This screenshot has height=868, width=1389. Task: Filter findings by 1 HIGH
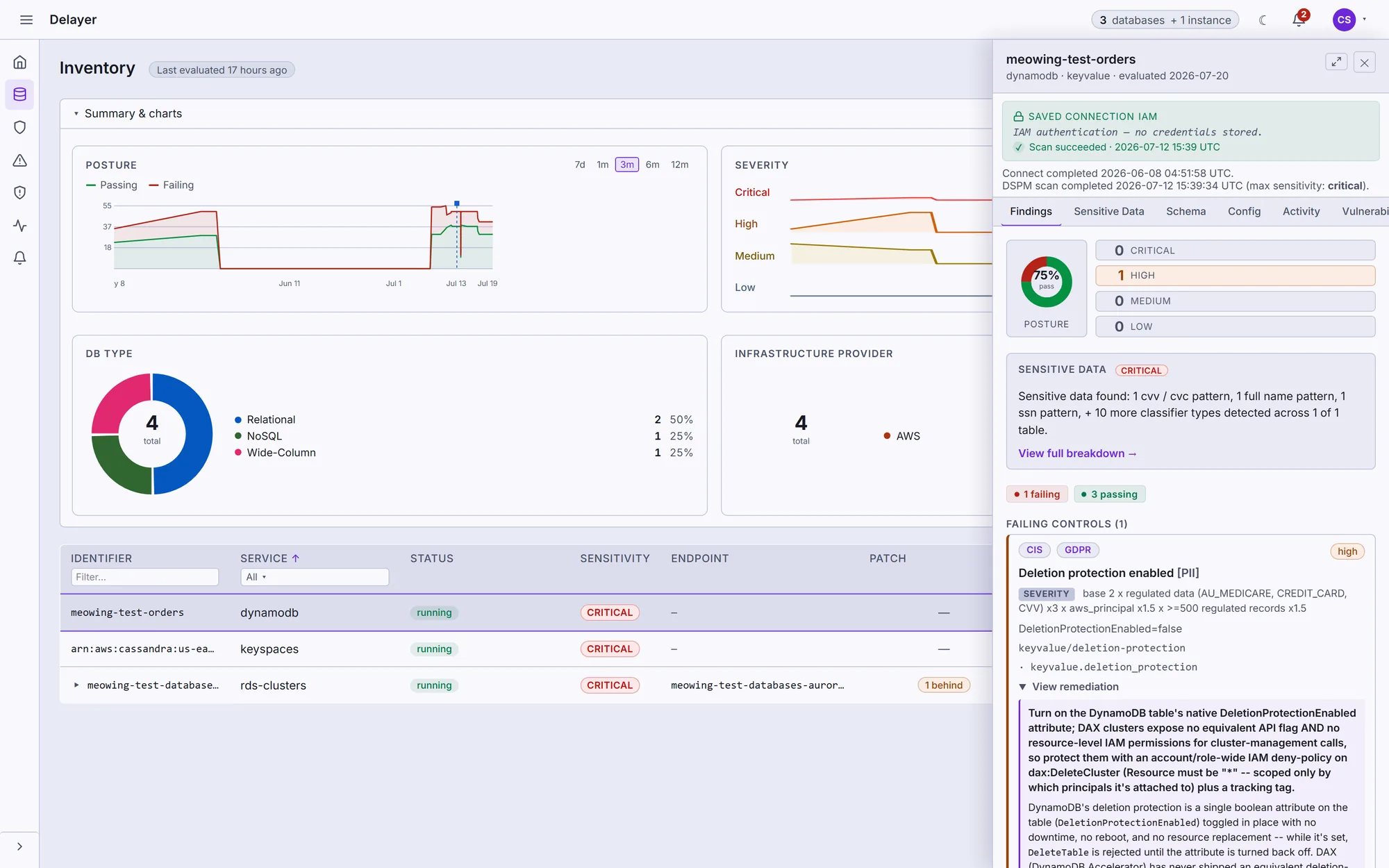tap(1235, 276)
